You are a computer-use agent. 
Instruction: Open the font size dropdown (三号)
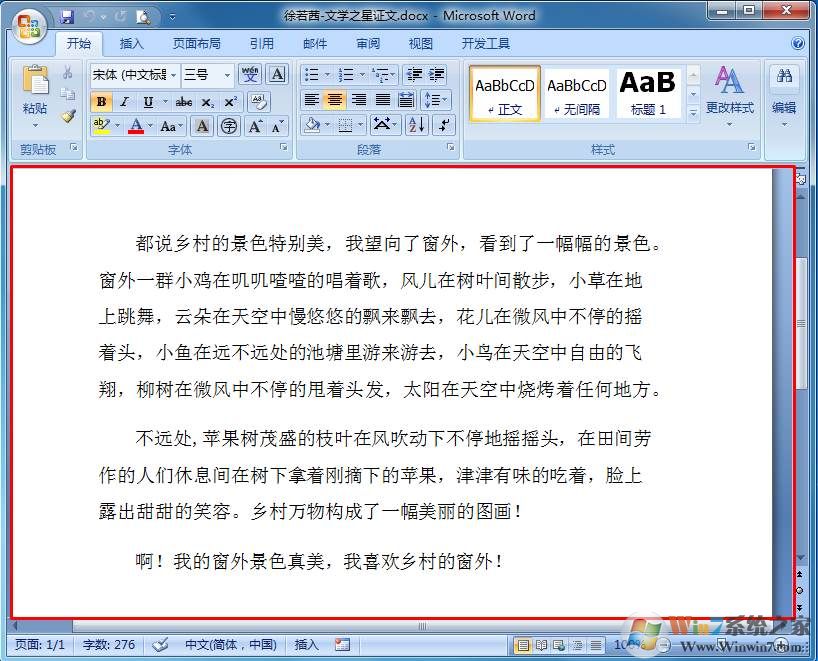[227, 75]
